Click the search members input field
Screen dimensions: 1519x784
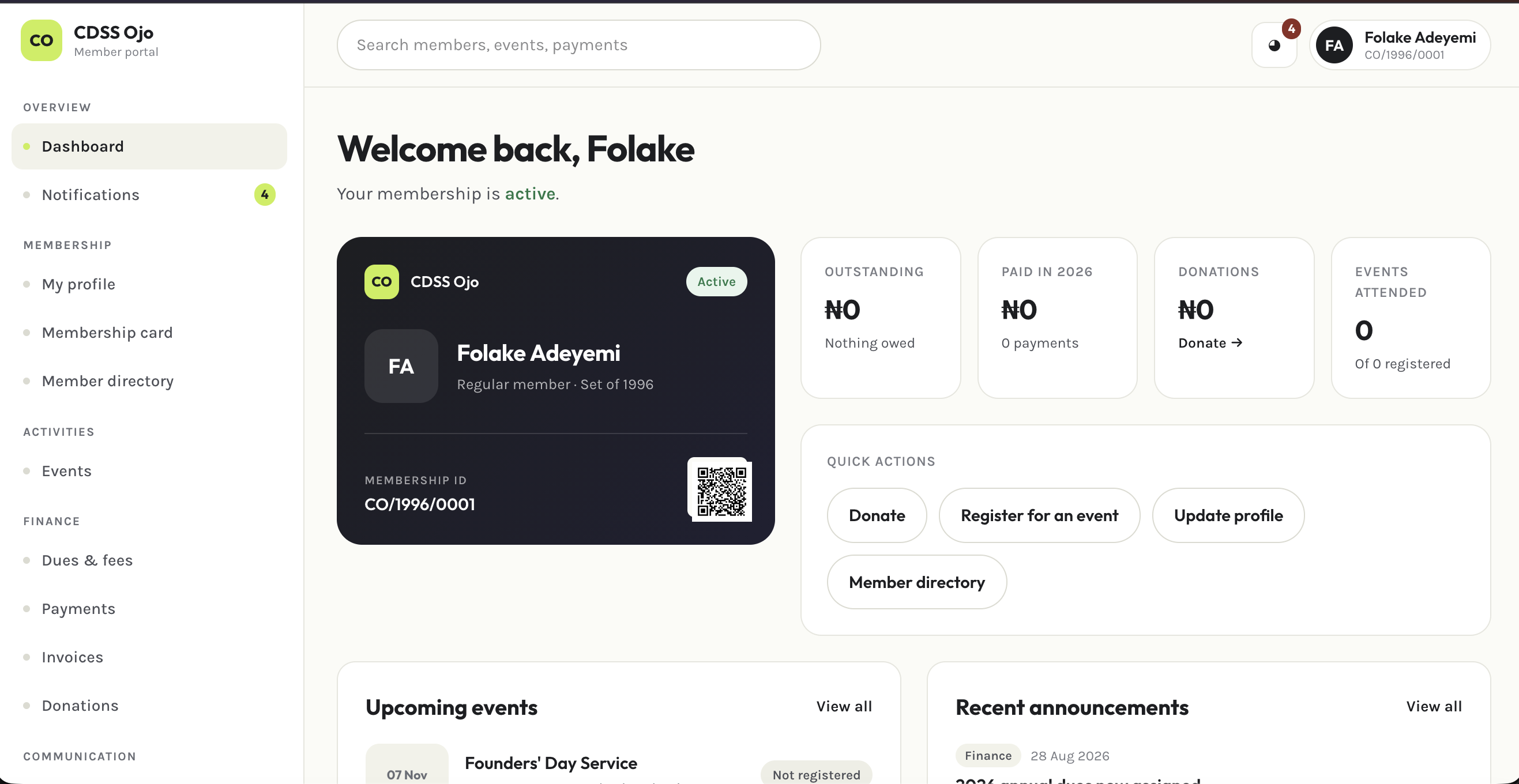[x=578, y=46]
